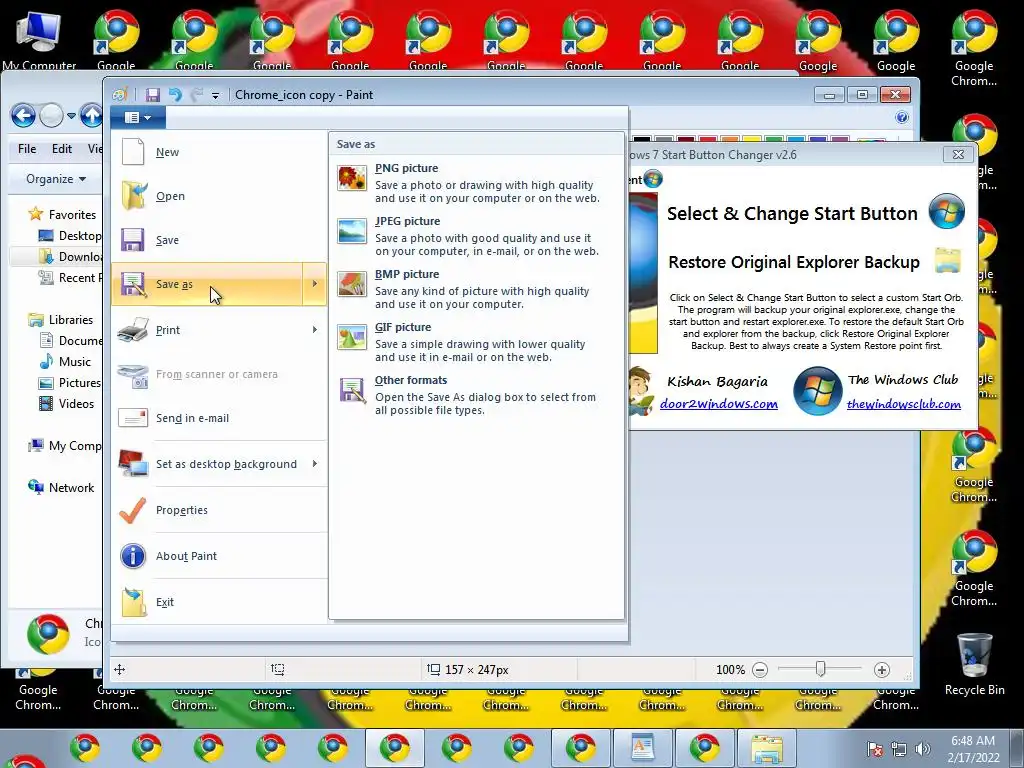The height and width of the screenshot is (768, 1024).
Task: Select Open from the Paint menu
Action: click(x=218, y=196)
